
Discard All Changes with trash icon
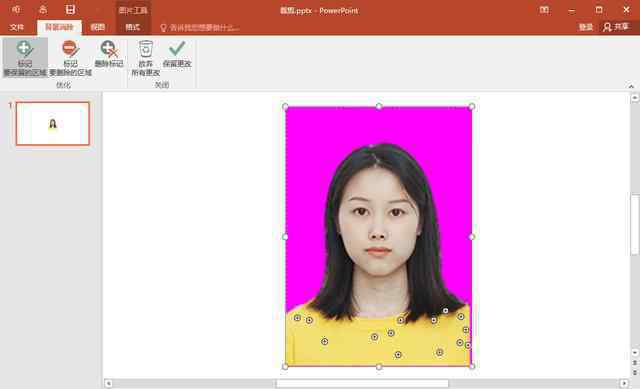pos(146,58)
